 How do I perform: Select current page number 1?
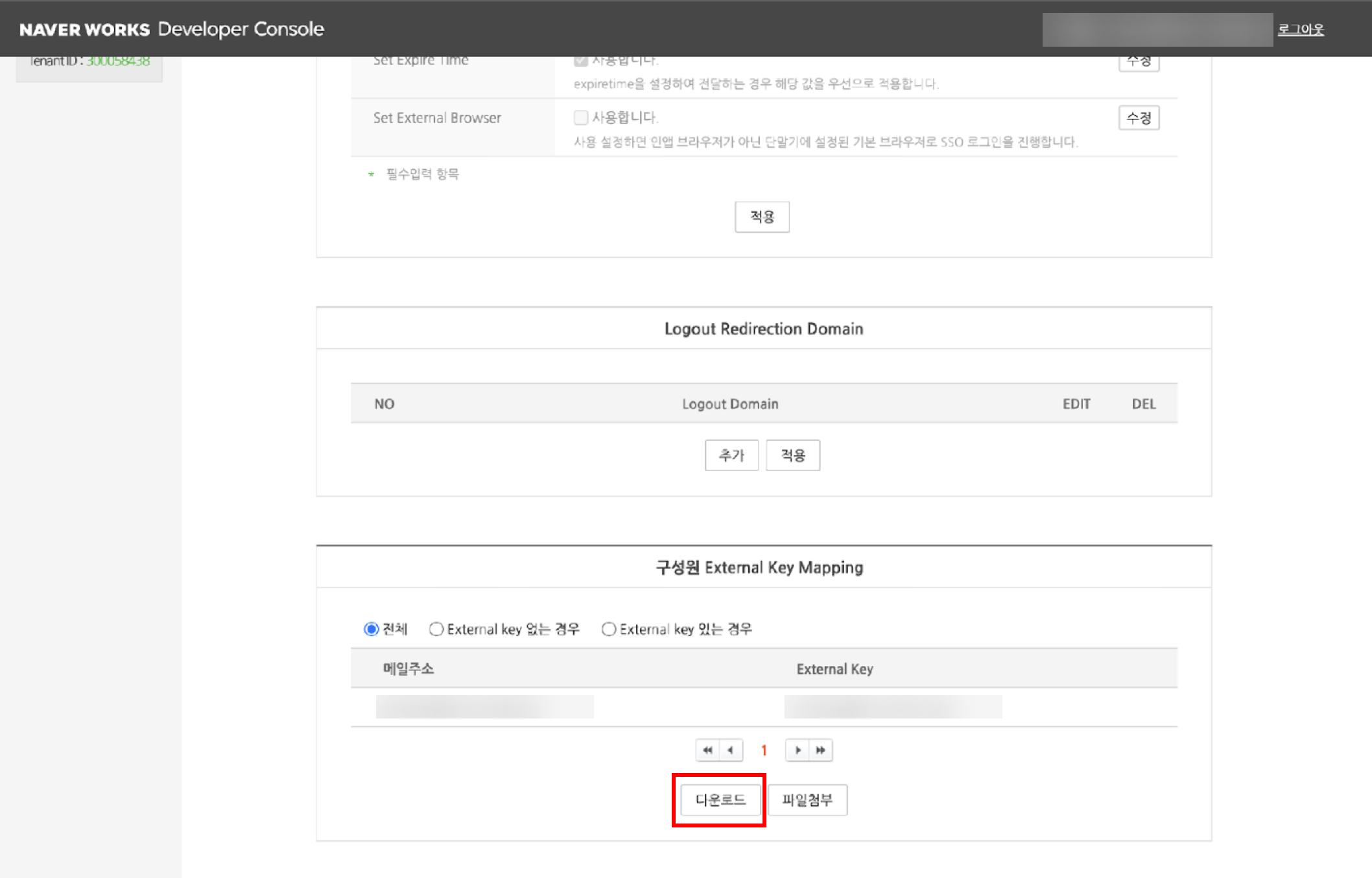764,750
